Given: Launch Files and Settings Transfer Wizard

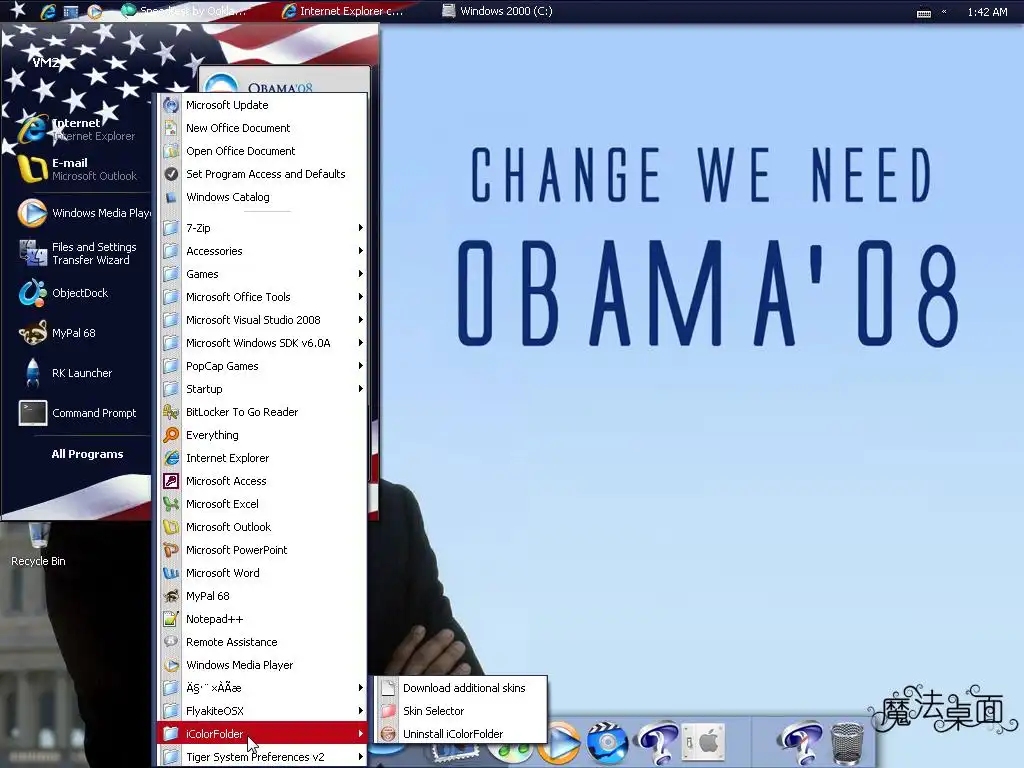Looking at the screenshot, I should 80,253.
